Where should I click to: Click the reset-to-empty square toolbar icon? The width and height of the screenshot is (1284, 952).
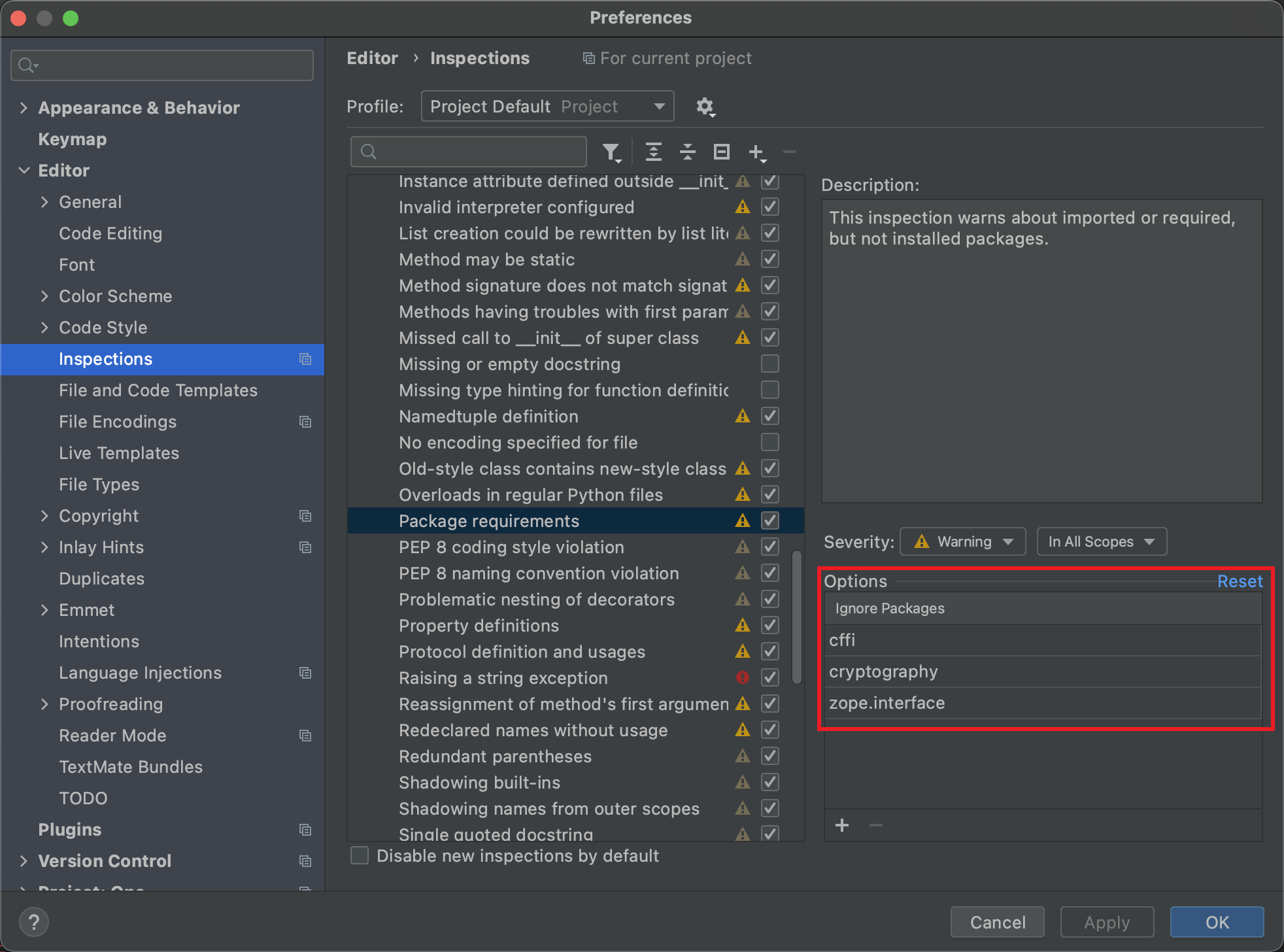(x=721, y=152)
